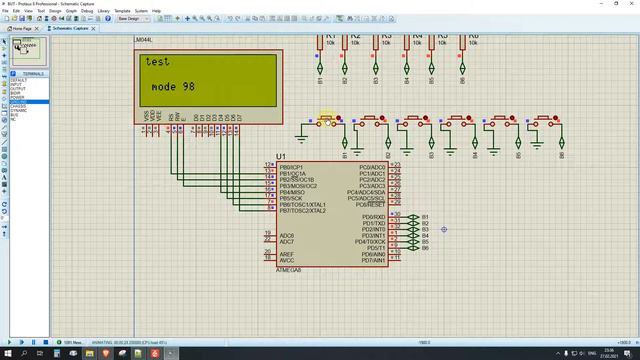Screen dimensions: 640x360
Task: Open the simulation Messages log
Action: [x=70, y=342]
